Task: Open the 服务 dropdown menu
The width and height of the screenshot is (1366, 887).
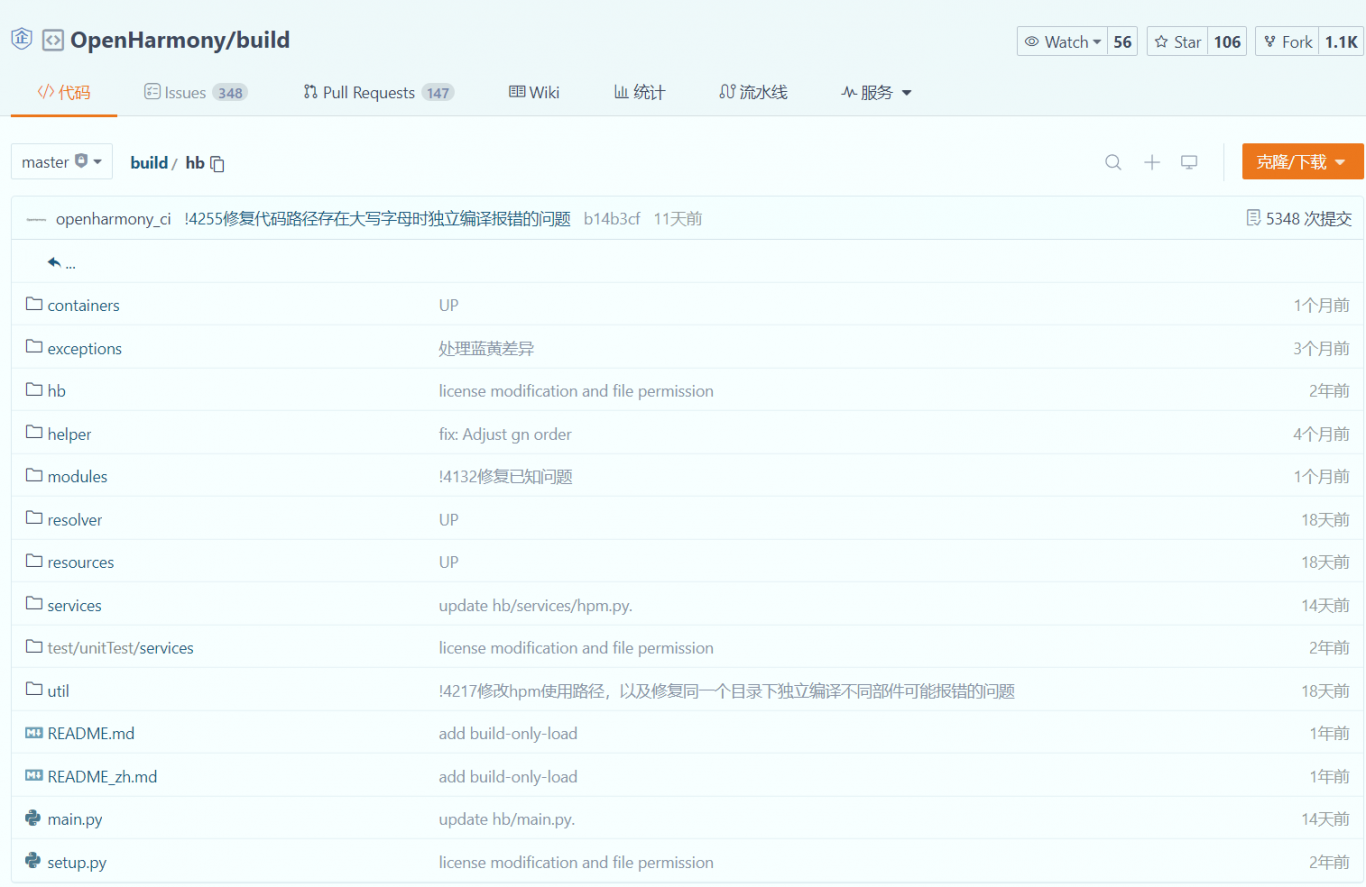Action: point(877,92)
